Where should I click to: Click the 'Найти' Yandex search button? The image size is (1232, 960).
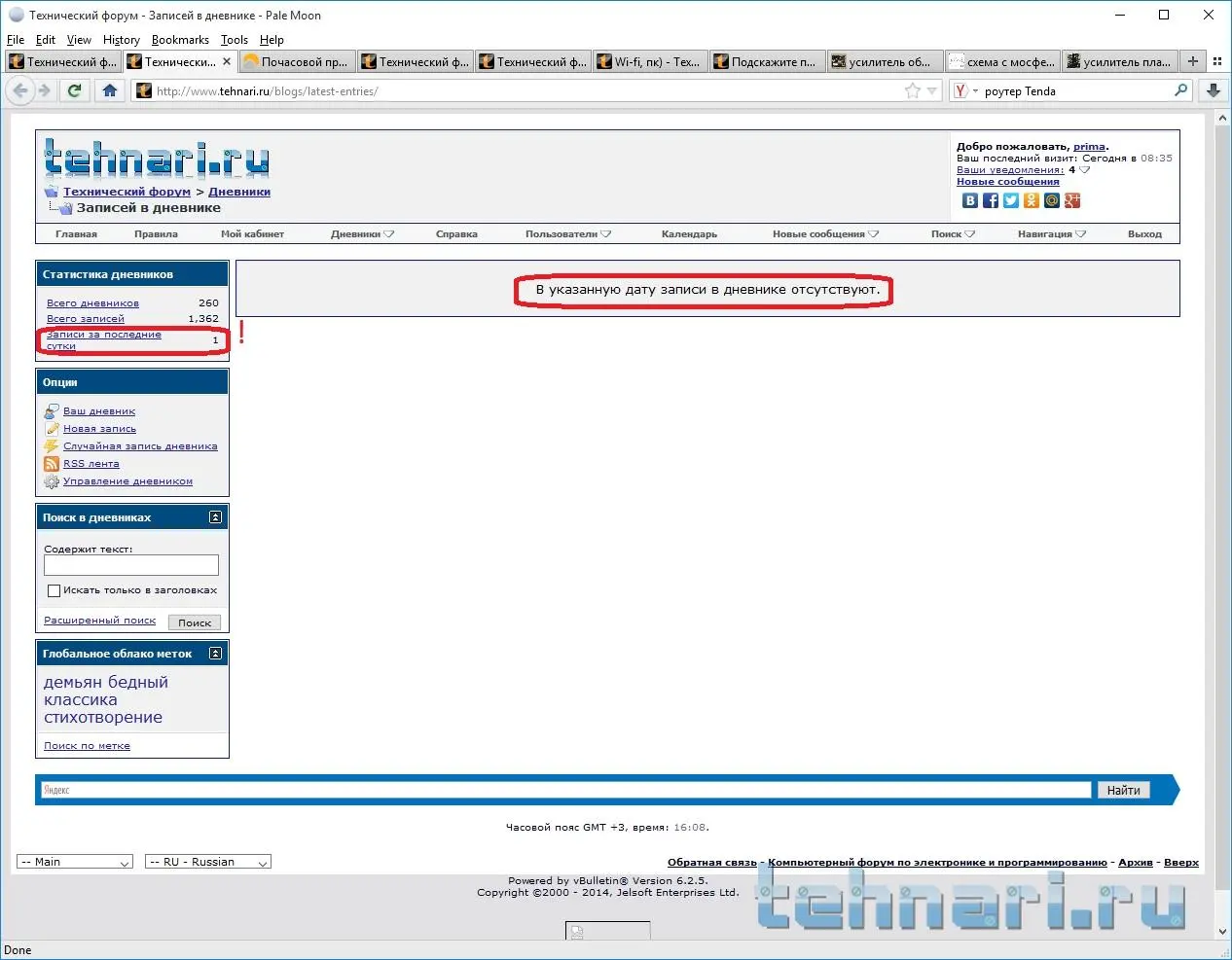coord(1123,791)
